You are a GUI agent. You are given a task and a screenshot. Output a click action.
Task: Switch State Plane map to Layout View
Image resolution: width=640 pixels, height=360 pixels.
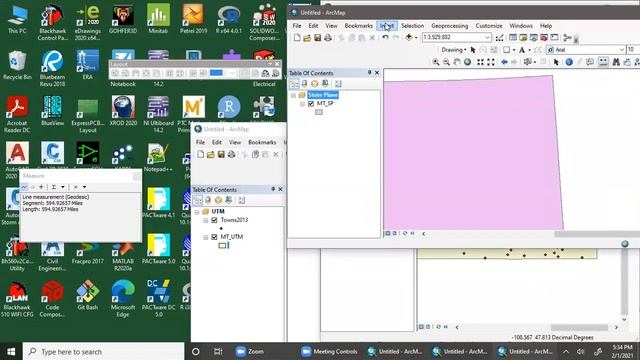[394, 233]
